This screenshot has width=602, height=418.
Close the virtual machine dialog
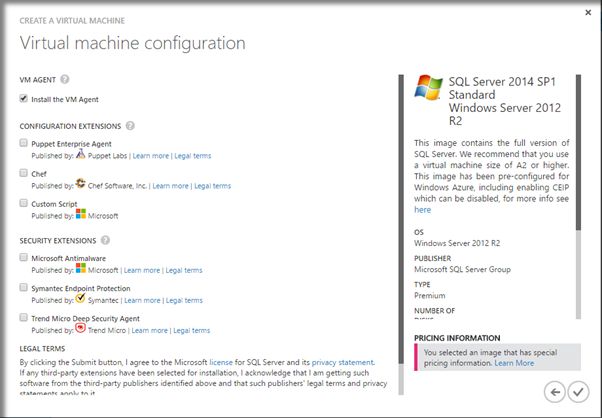pos(583,15)
